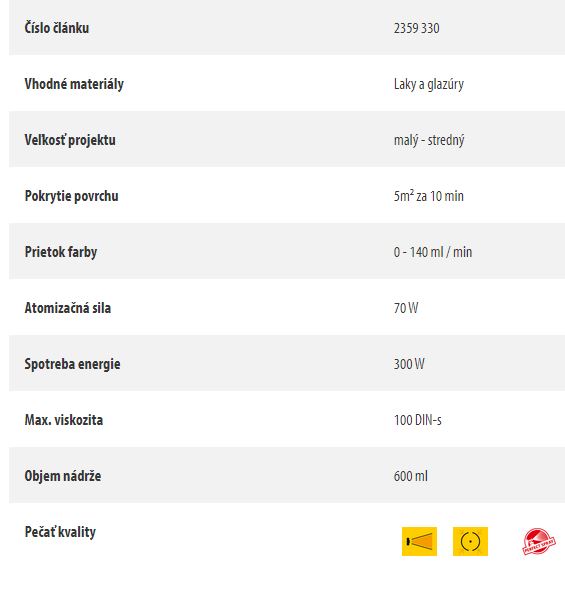The width and height of the screenshot is (565, 593).
Task: Click the yellow spray jet icon
Action: [x=419, y=541]
